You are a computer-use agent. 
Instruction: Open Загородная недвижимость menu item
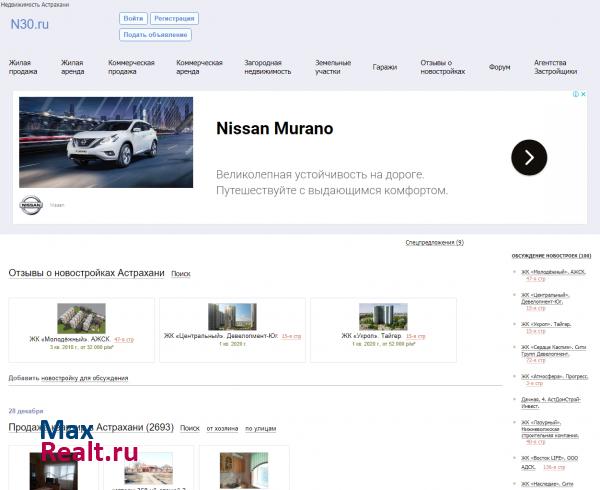coord(267,67)
